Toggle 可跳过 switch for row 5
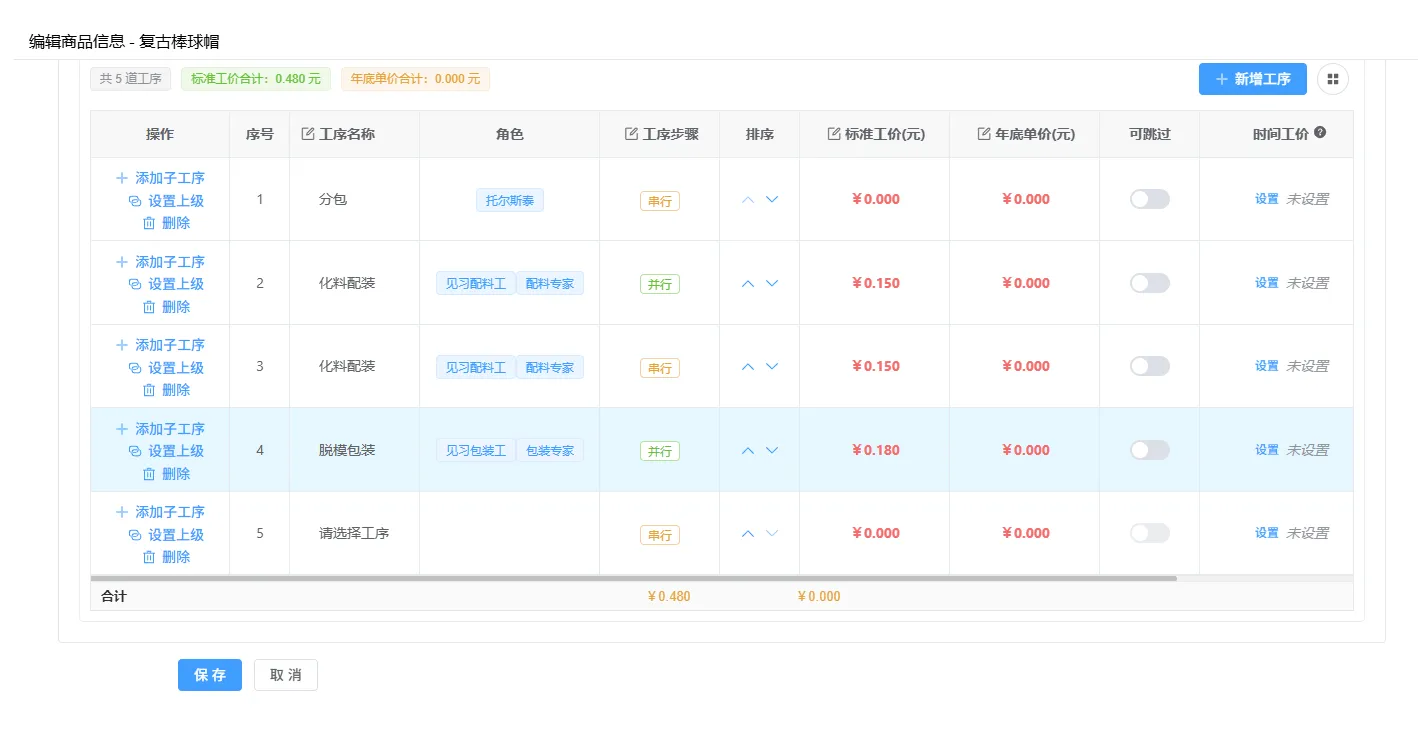This screenshot has height=738, width=1418. 1150,533
